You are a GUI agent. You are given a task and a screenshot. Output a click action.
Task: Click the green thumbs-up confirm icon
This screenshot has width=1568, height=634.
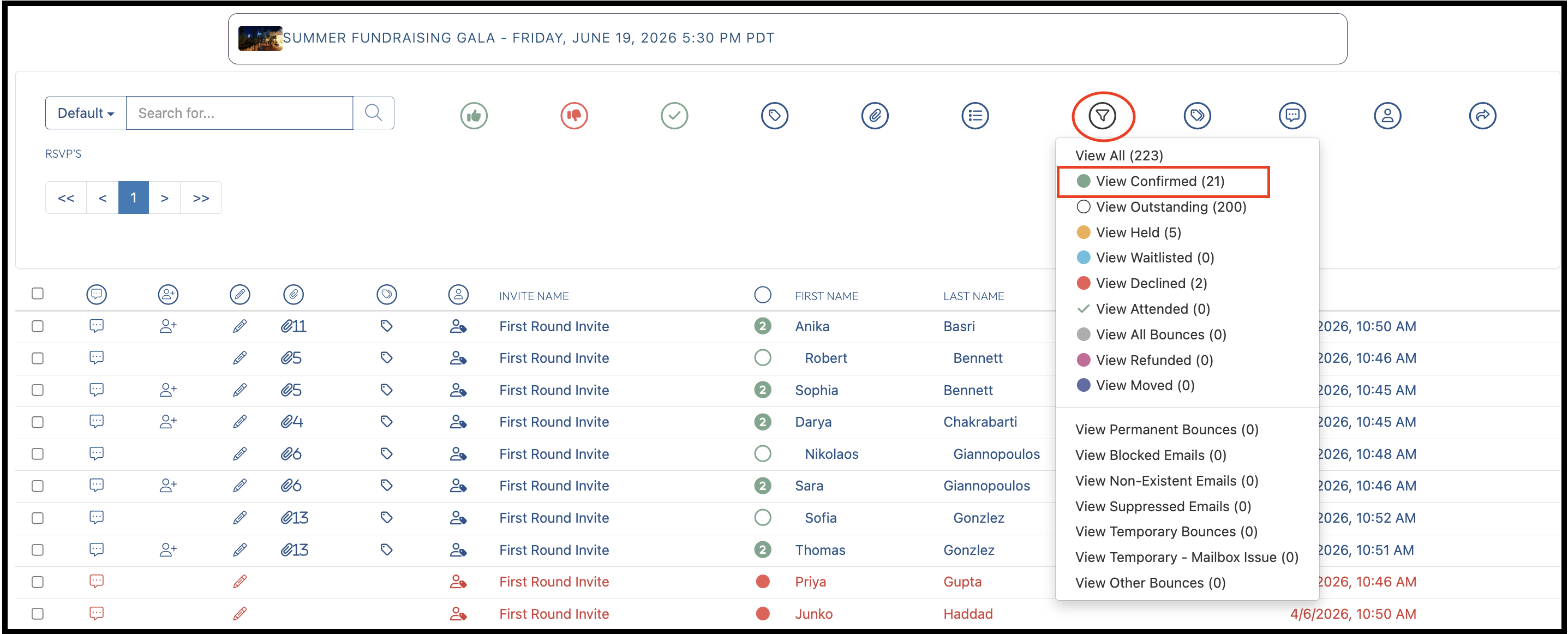tap(474, 115)
